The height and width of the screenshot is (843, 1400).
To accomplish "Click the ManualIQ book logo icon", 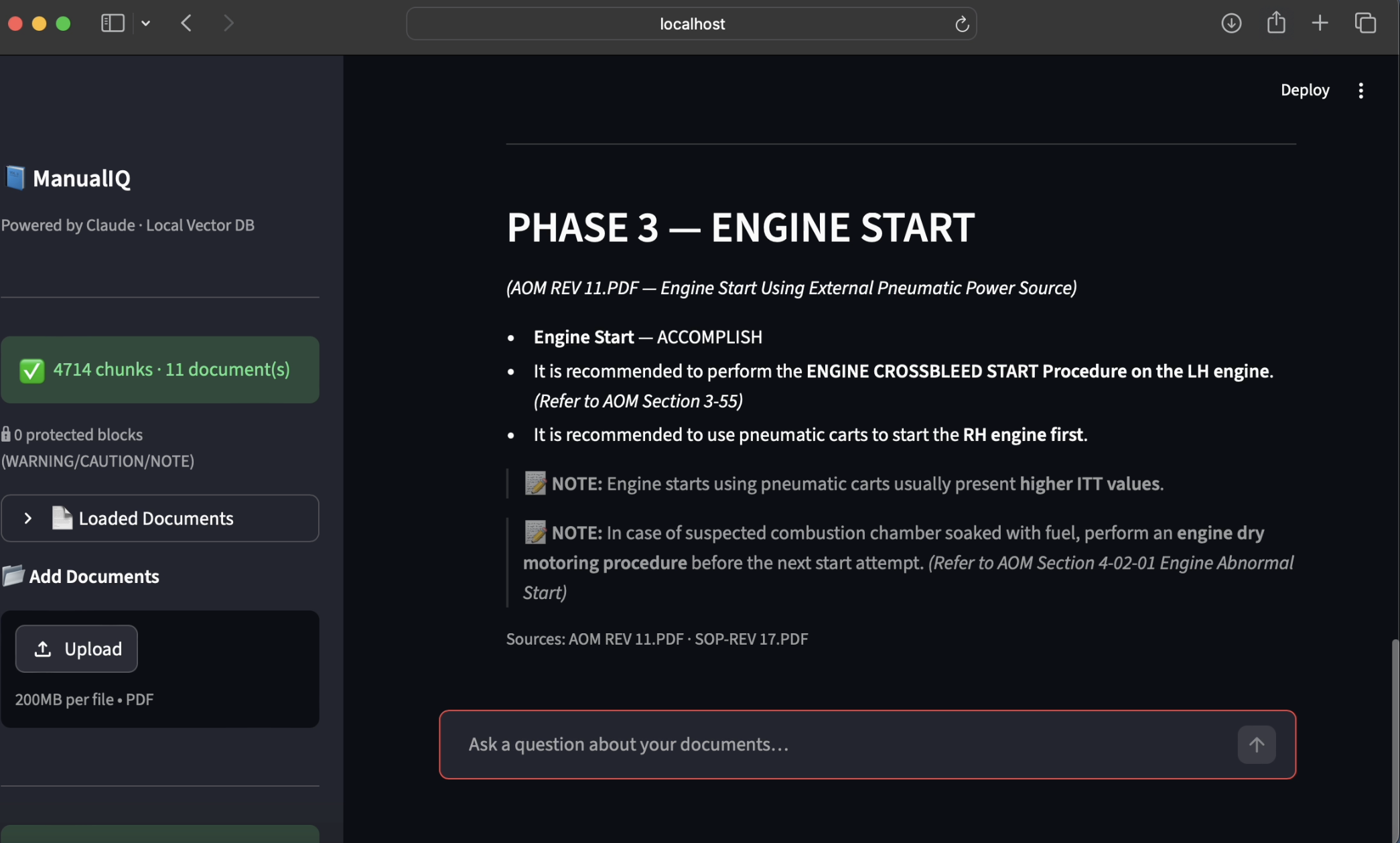I will click(x=15, y=178).
